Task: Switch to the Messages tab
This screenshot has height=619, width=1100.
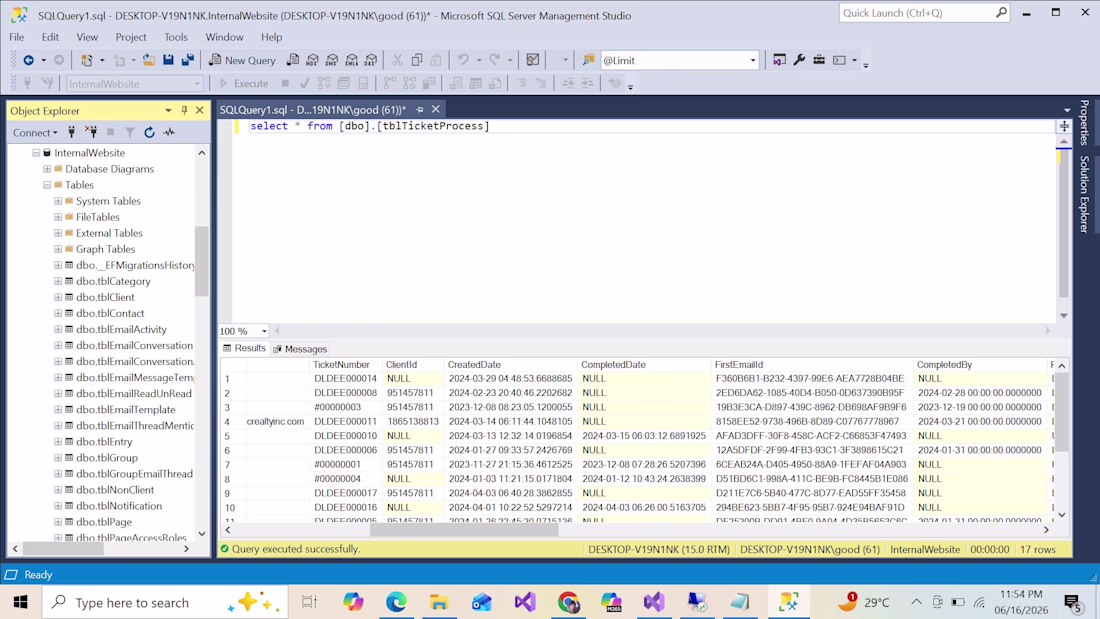Action: pos(300,349)
